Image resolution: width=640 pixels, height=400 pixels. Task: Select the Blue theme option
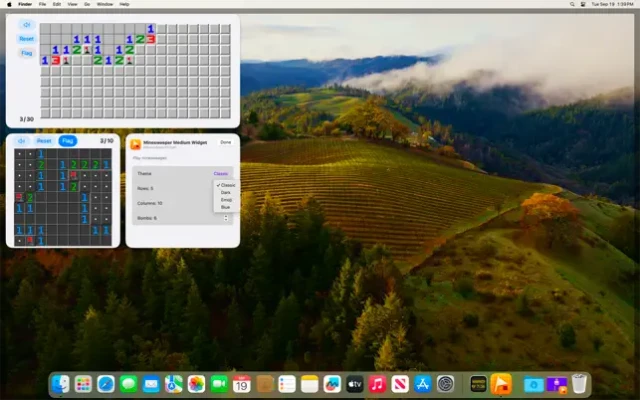point(225,207)
